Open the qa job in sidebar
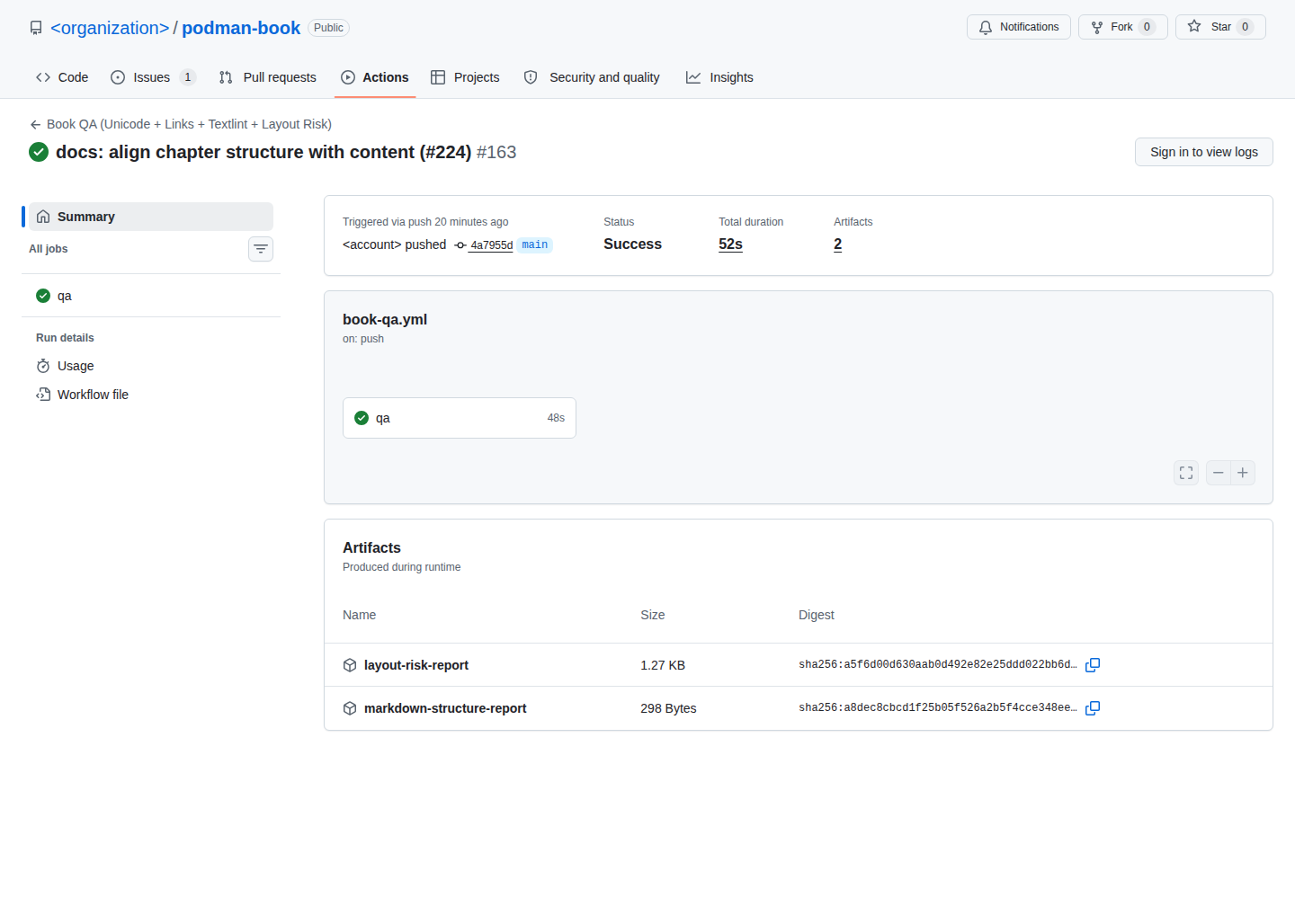The image size is (1295, 924). tap(151, 296)
